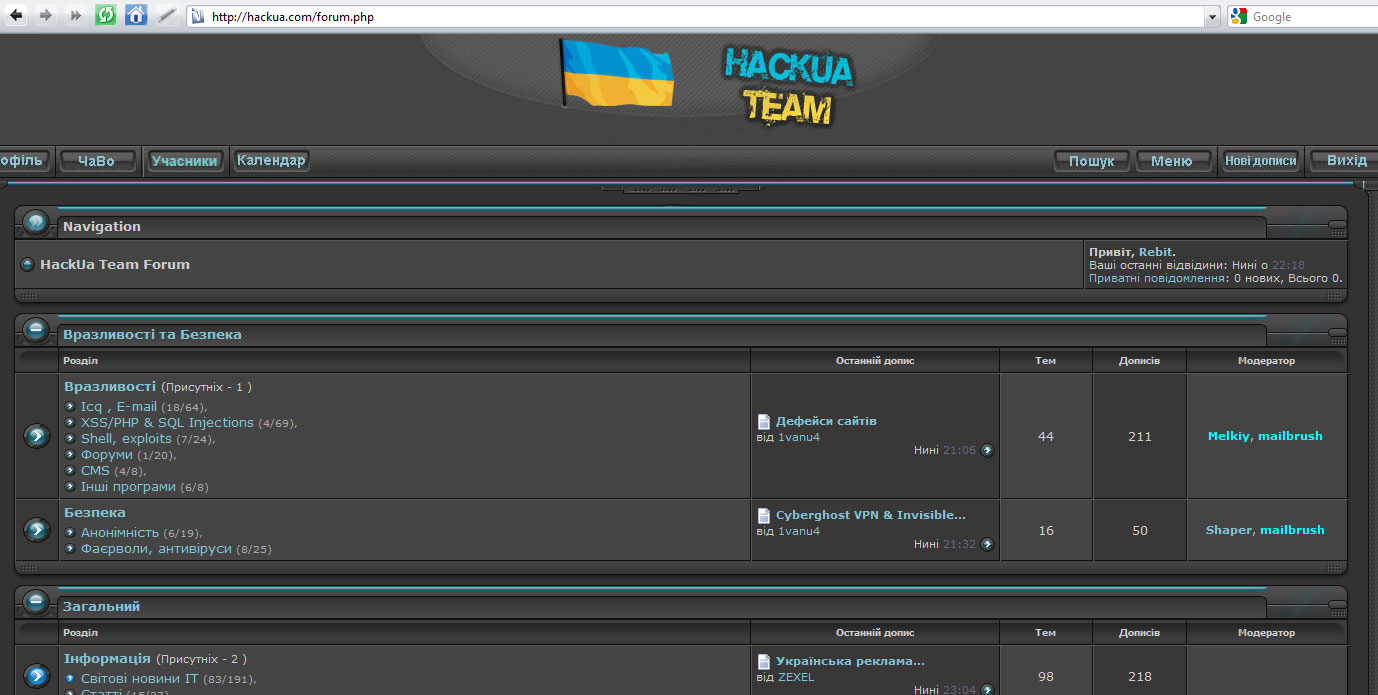Click post icon beside Дефейси сайтів

click(764, 421)
